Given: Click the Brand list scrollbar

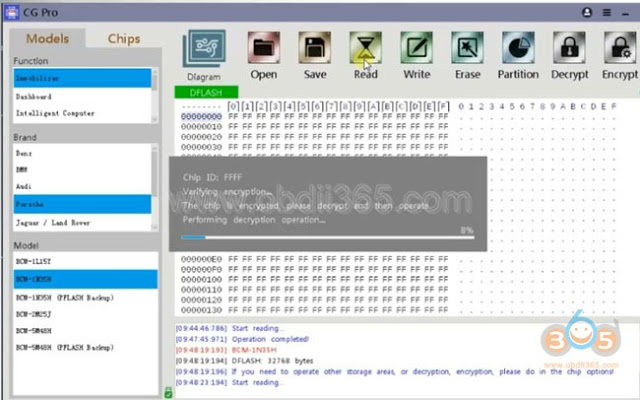Looking at the screenshot, I should [x=155, y=187].
